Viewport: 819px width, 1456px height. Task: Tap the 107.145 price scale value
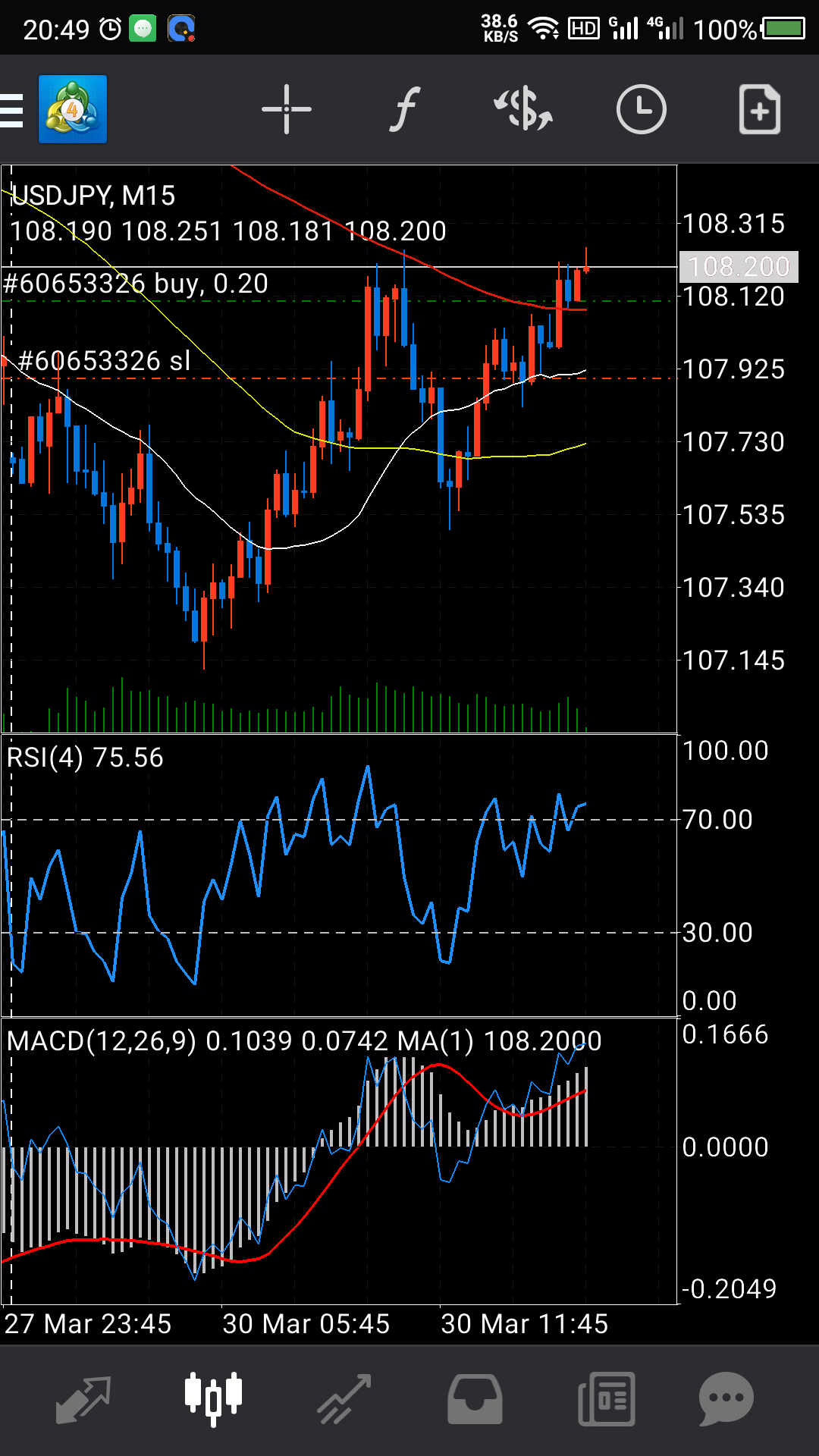(733, 661)
